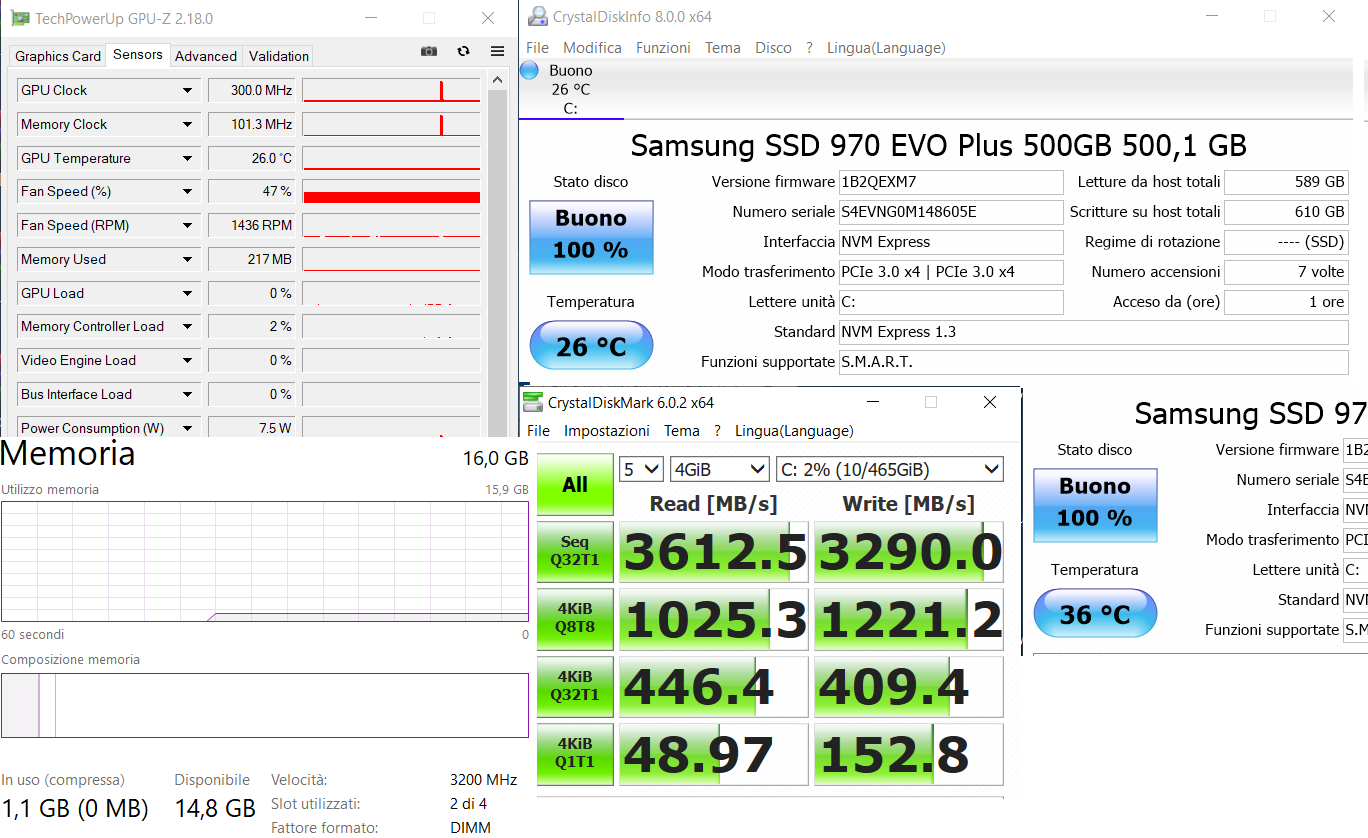Screen dimensions: 1368x838
Task: Click the CrystalDiskInfo title bar icon
Action: pos(538,16)
